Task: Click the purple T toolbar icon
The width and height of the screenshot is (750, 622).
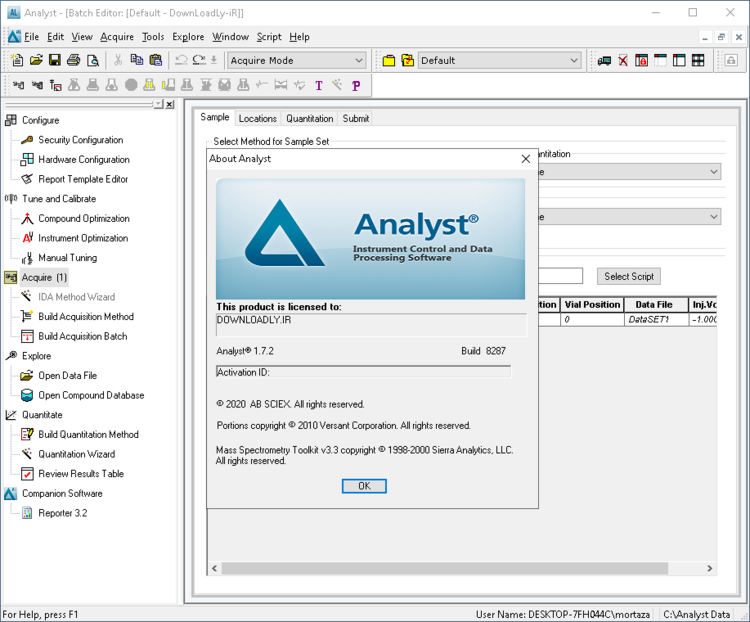Action: click(319, 85)
